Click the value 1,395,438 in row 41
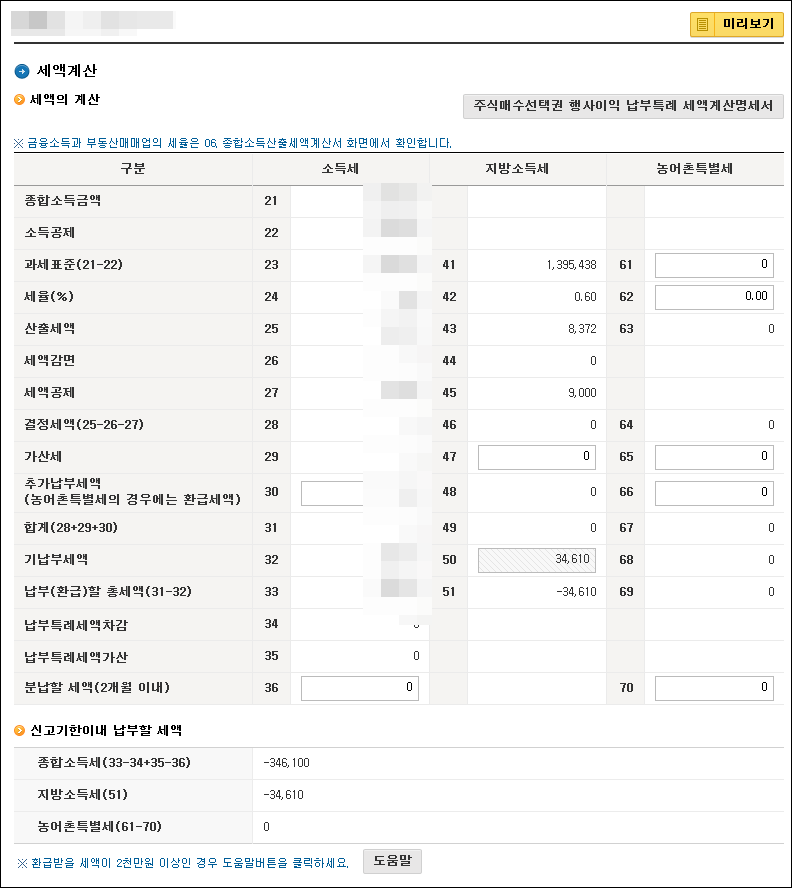Viewport: 792px width, 888px height. pyautogui.click(x=571, y=264)
